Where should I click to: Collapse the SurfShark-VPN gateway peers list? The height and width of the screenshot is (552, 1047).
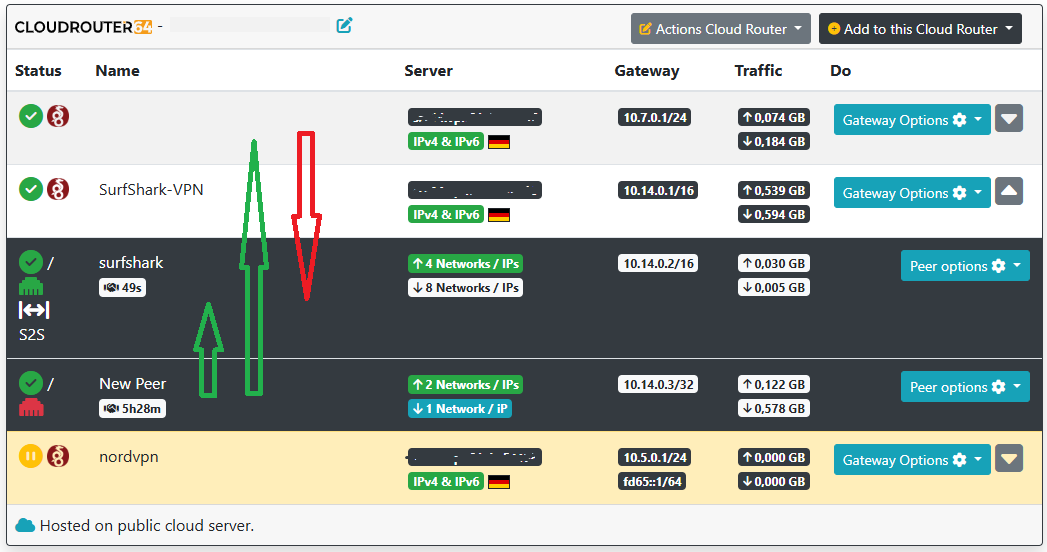[x=1009, y=192]
